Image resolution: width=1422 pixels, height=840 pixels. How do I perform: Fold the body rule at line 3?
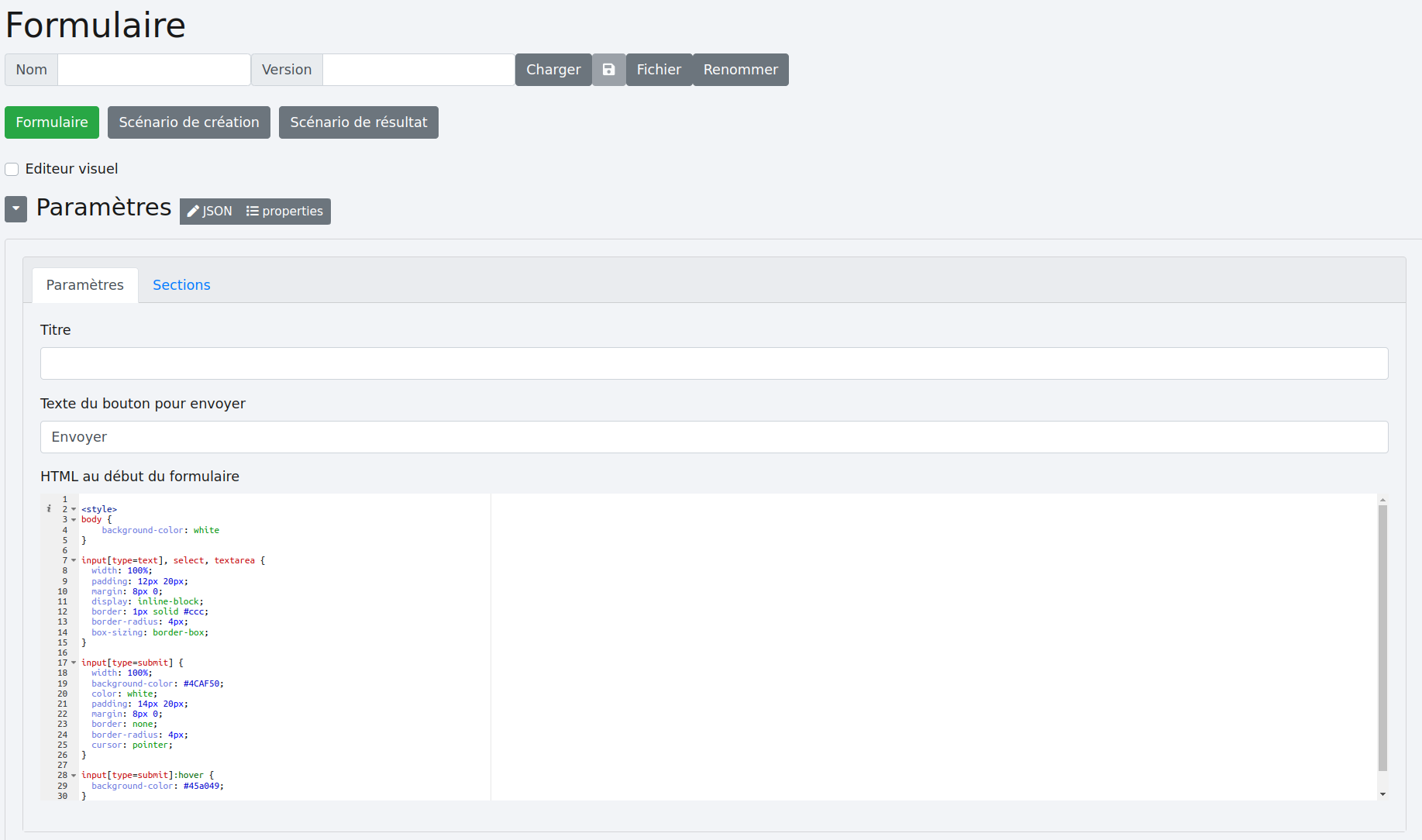click(x=74, y=520)
